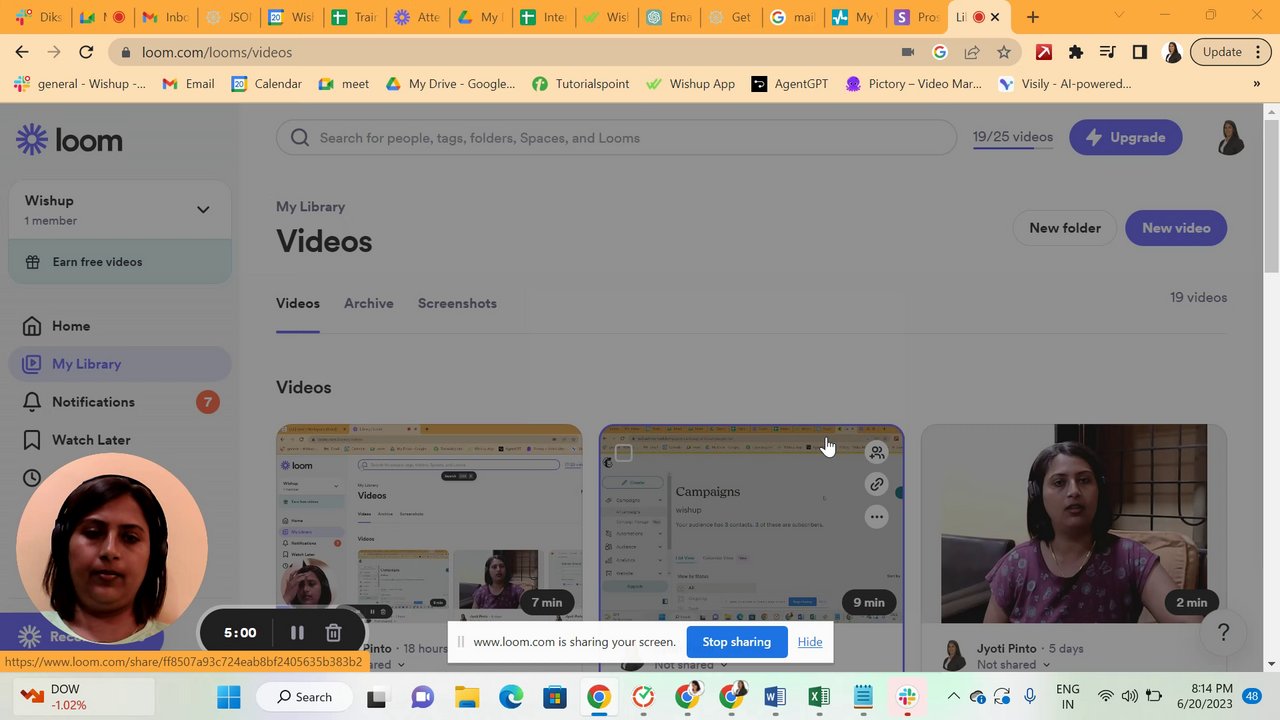Open Excel from the taskbar
The image size is (1280, 720).
(819, 697)
